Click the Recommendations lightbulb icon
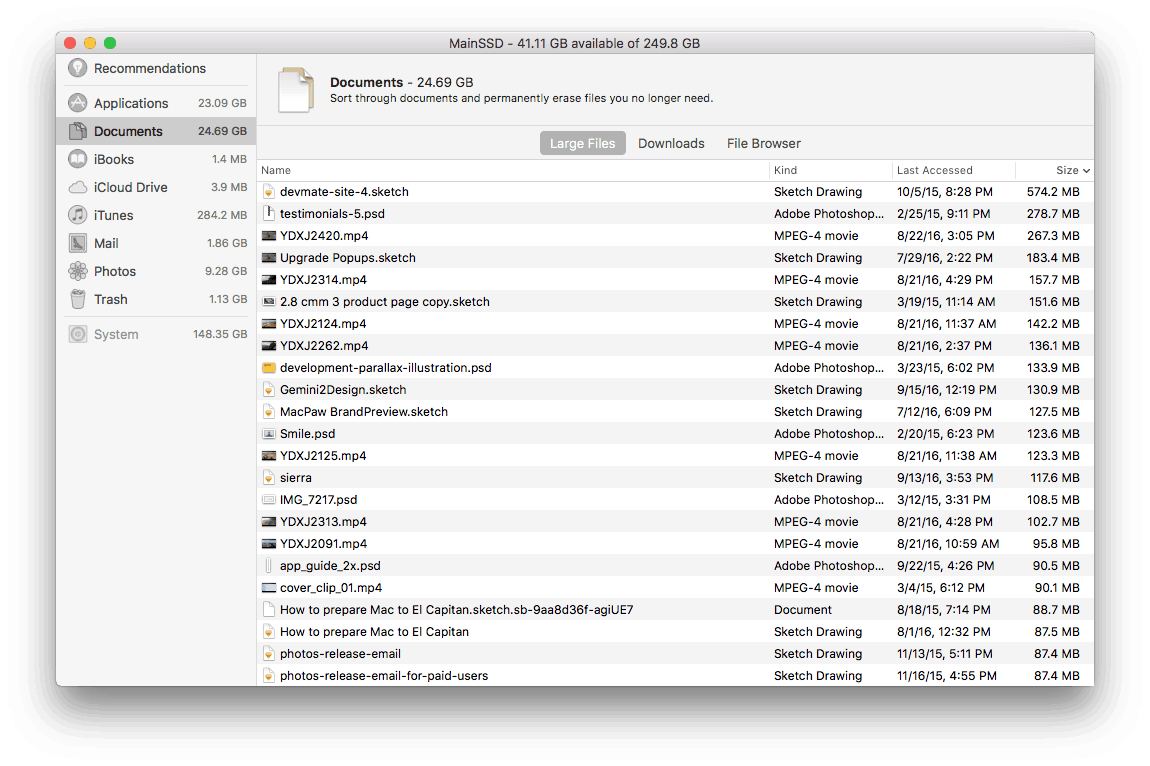This screenshot has width=1150, height=766. 78,68
